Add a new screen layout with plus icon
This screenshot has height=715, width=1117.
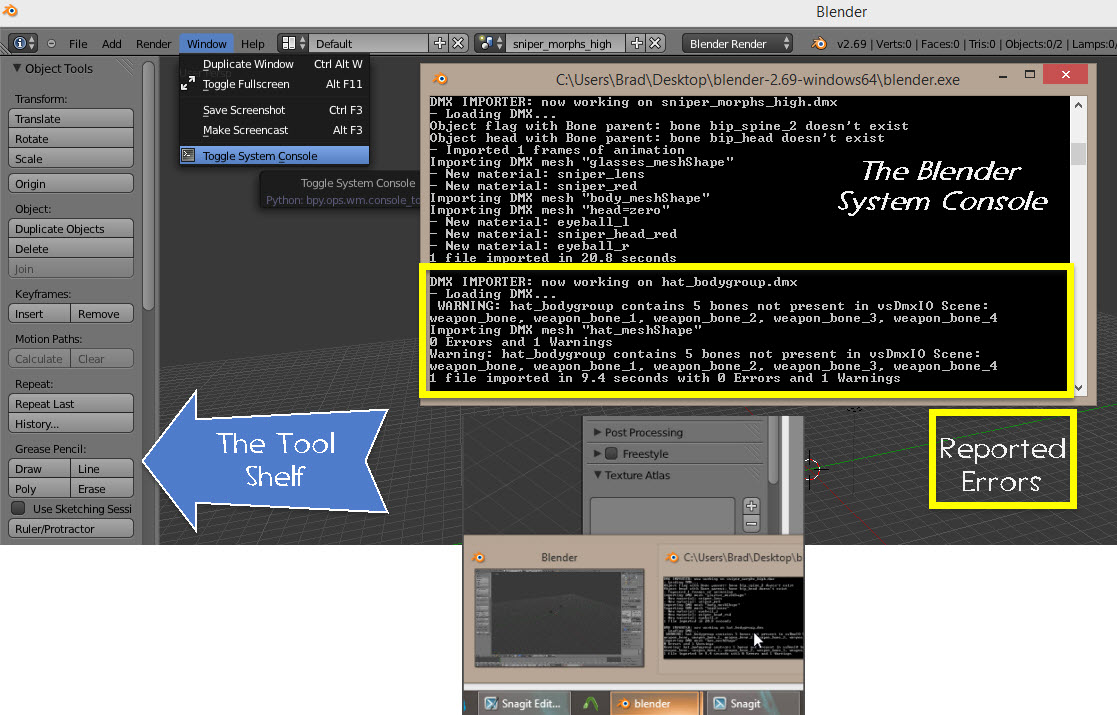440,43
